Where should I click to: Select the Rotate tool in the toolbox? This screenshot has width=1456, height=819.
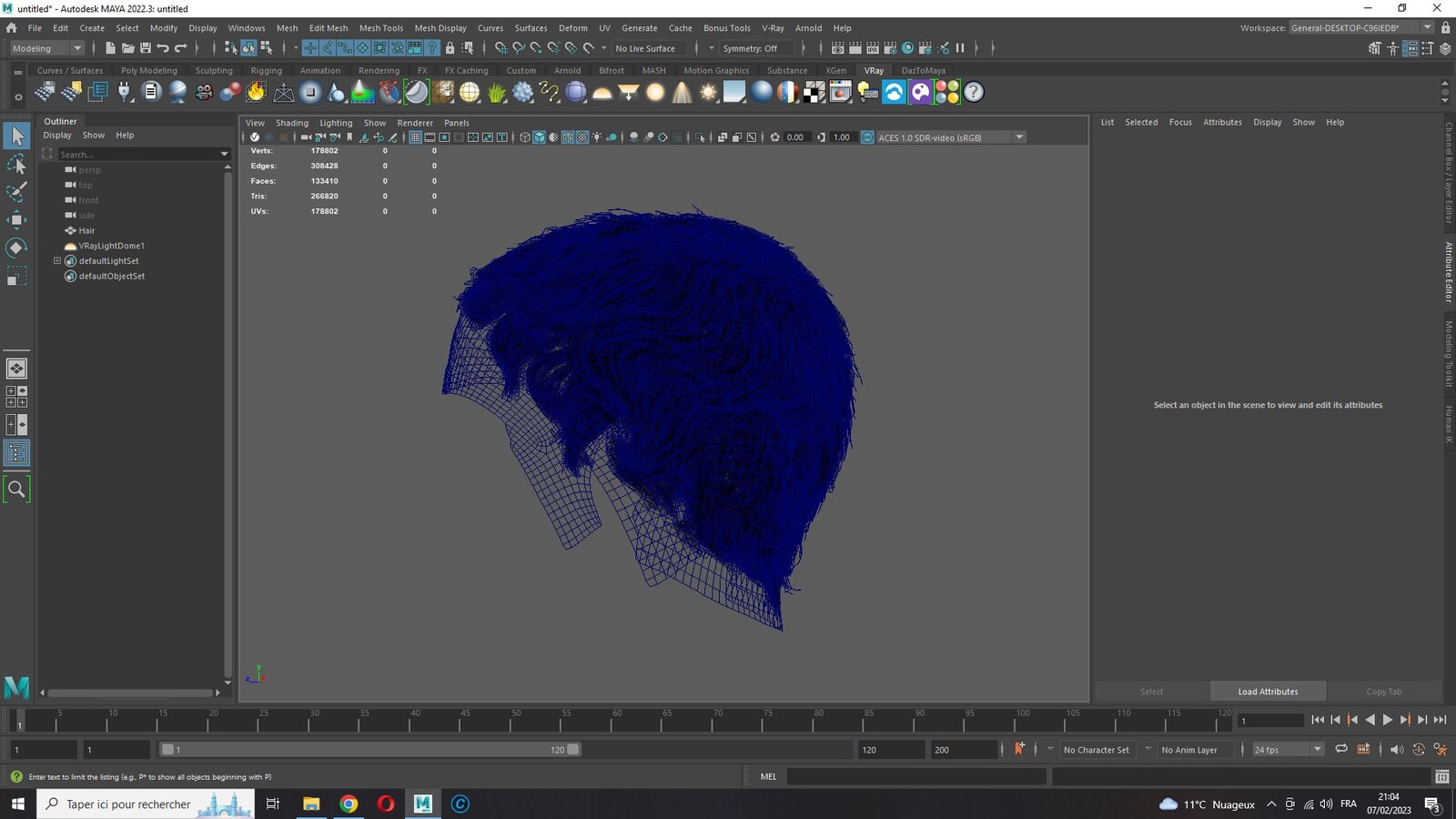pos(16,248)
